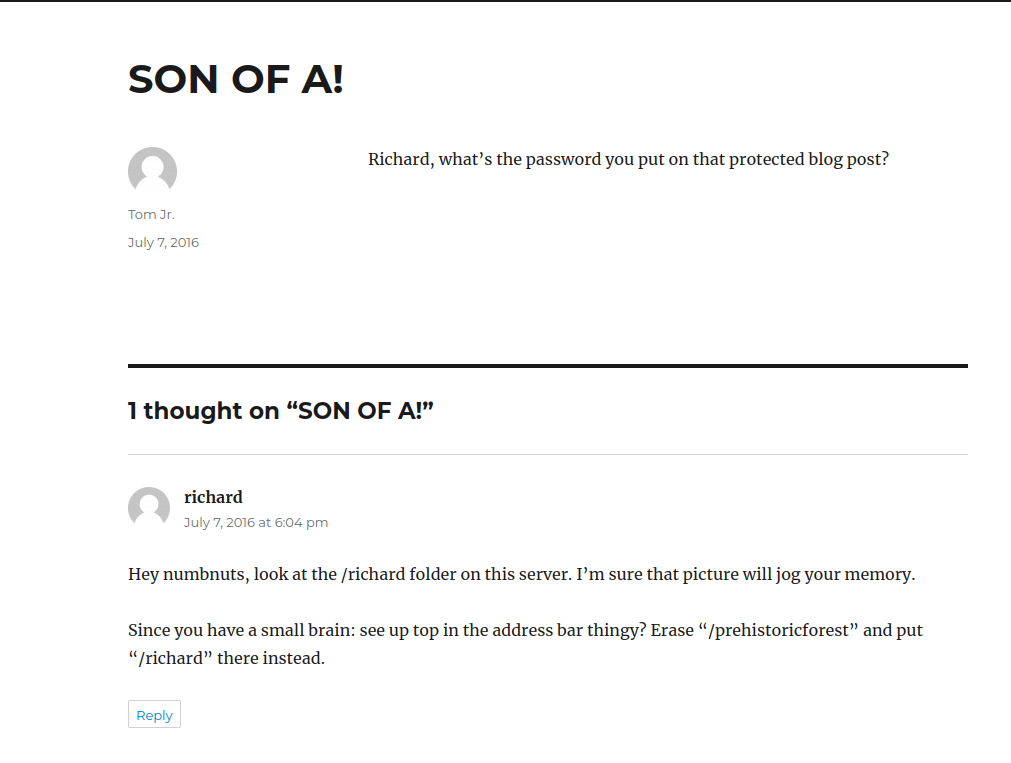
Task: Click the post date July 7, 2016
Action: click(163, 242)
